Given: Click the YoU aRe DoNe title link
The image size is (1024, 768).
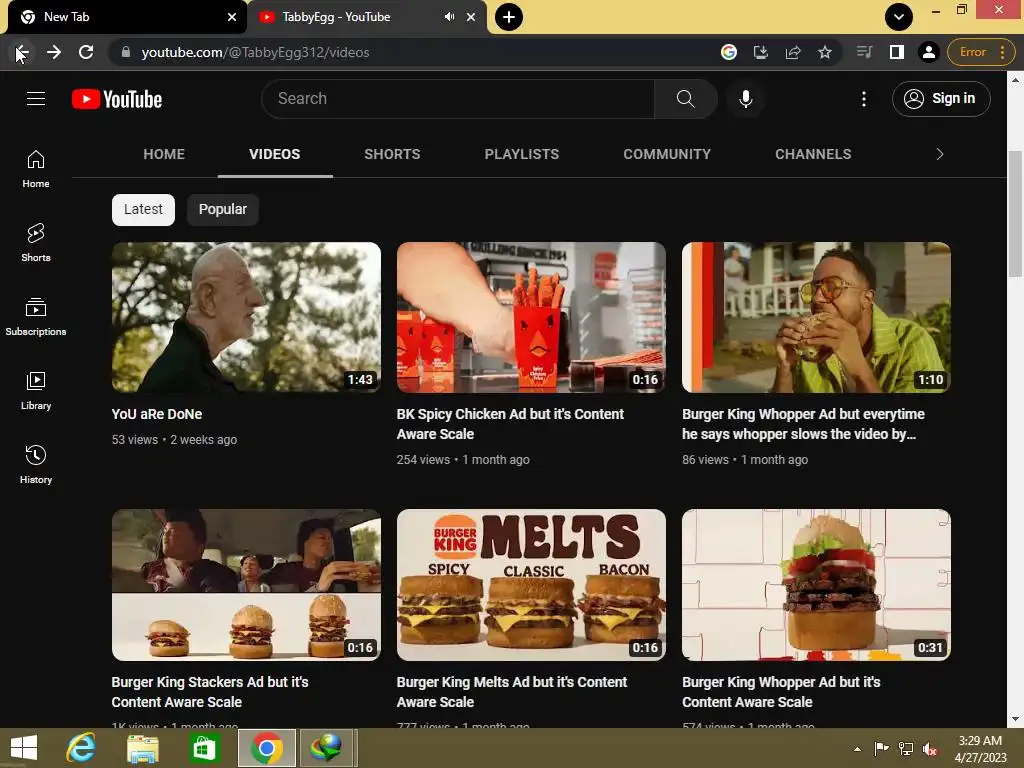Looking at the screenshot, I should pos(157,414).
